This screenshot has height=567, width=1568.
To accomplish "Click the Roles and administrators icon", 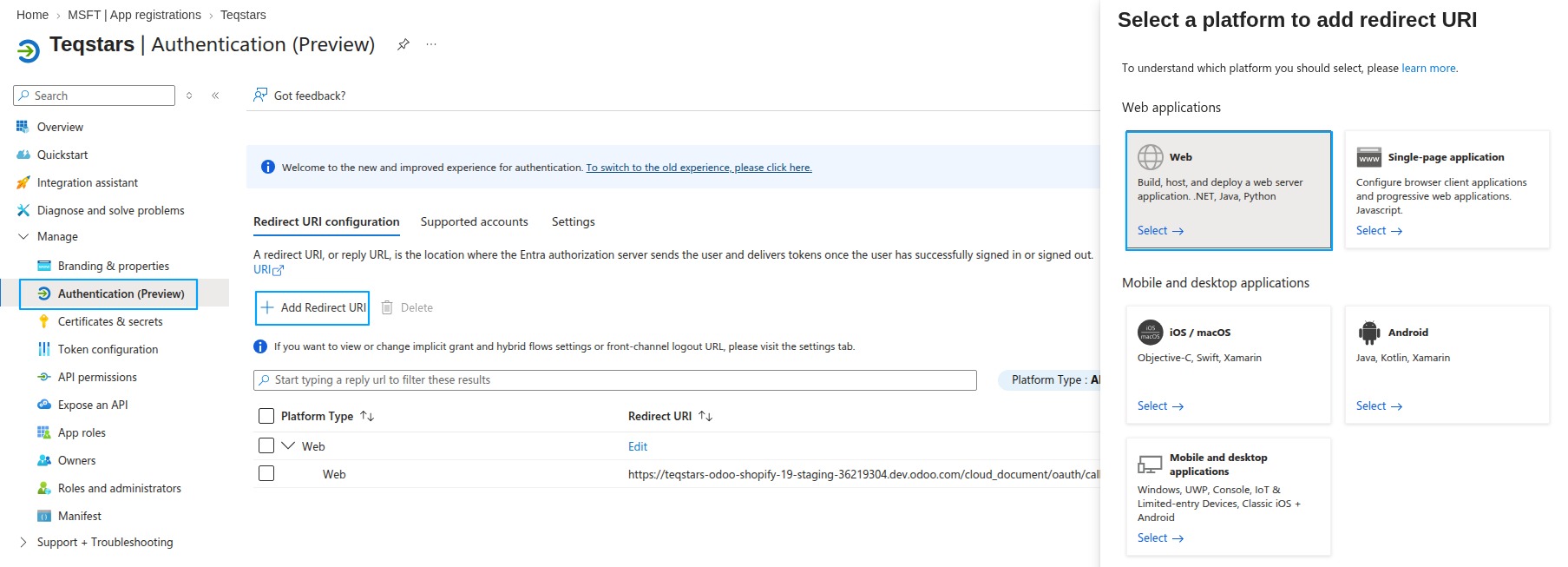I will click(43, 488).
